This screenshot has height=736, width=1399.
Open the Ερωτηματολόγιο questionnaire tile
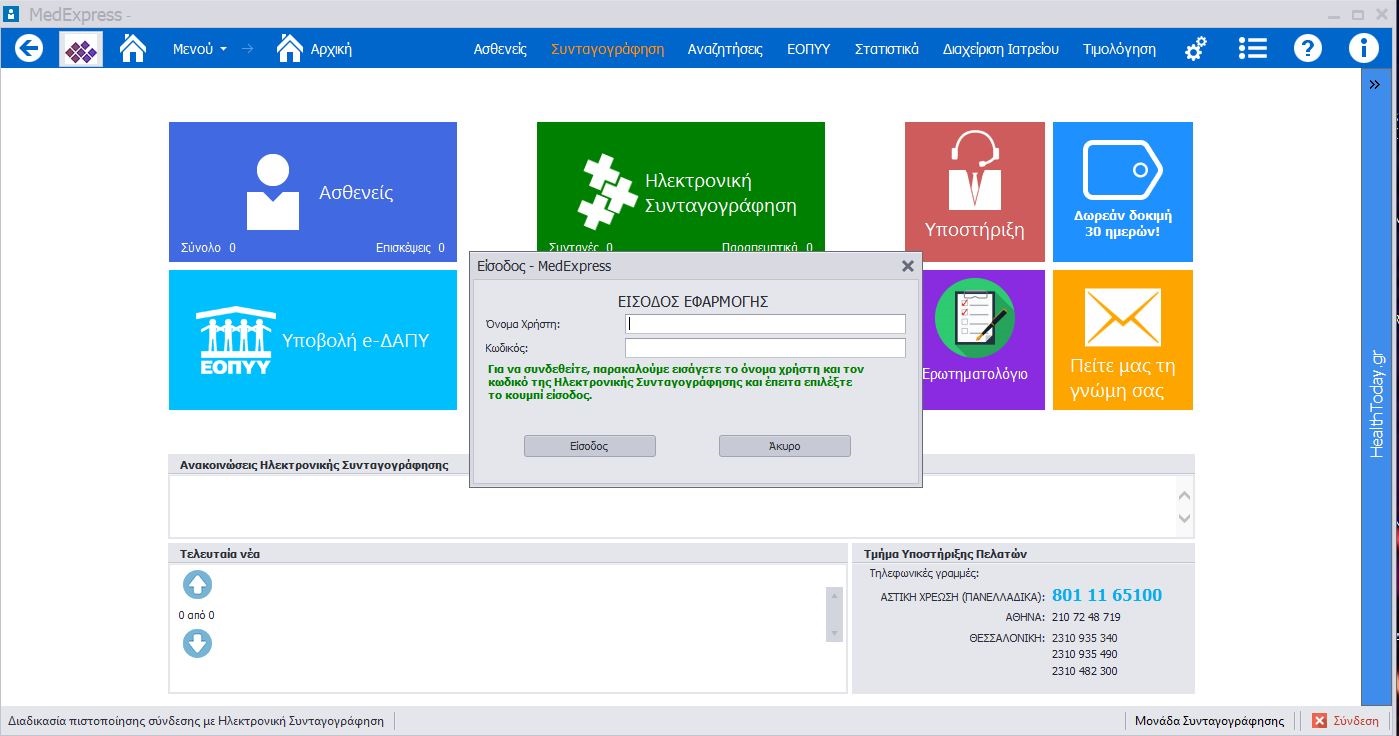click(984, 340)
